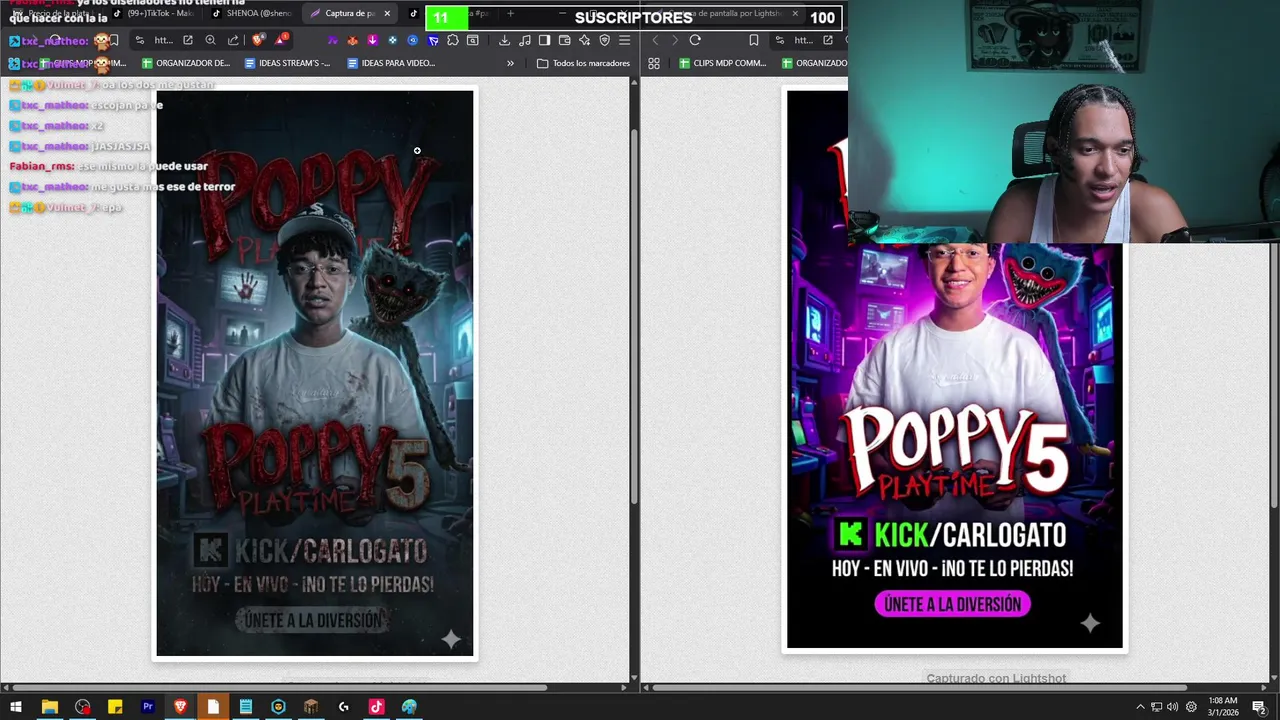
Task: Open the hamburger main menu in left browser
Action: (624, 40)
